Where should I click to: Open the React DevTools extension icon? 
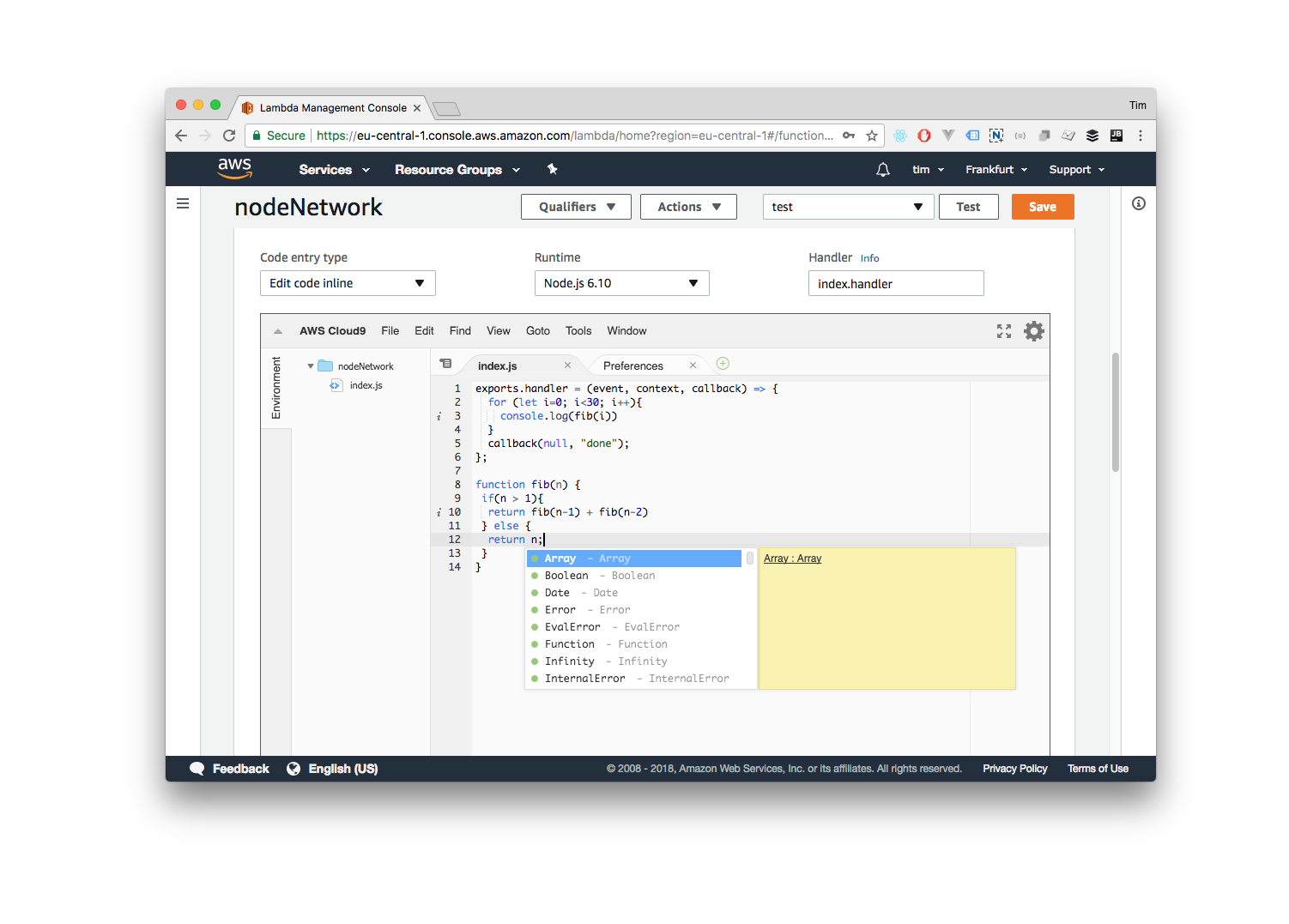[900, 136]
